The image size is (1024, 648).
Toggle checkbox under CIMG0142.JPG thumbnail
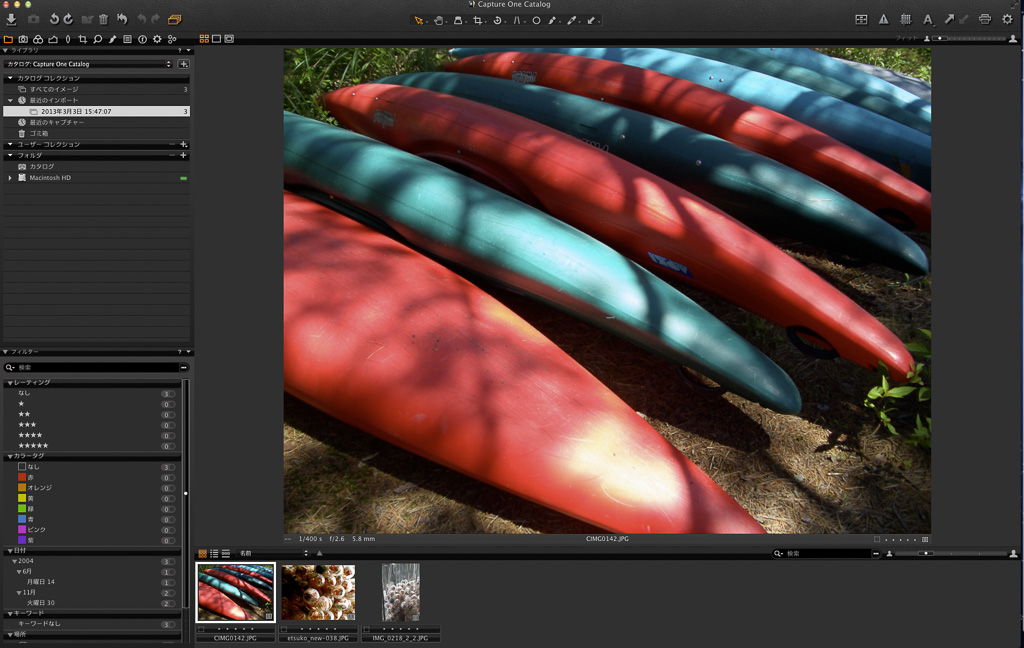[x=201, y=629]
